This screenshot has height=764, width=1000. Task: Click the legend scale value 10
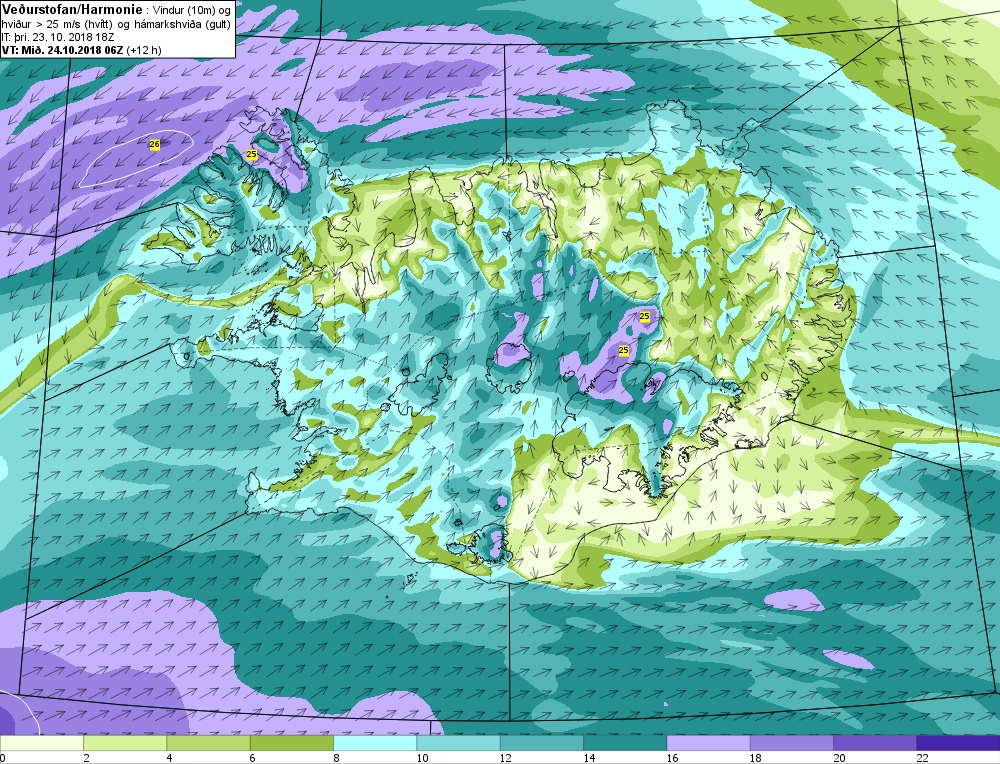(421, 758)
